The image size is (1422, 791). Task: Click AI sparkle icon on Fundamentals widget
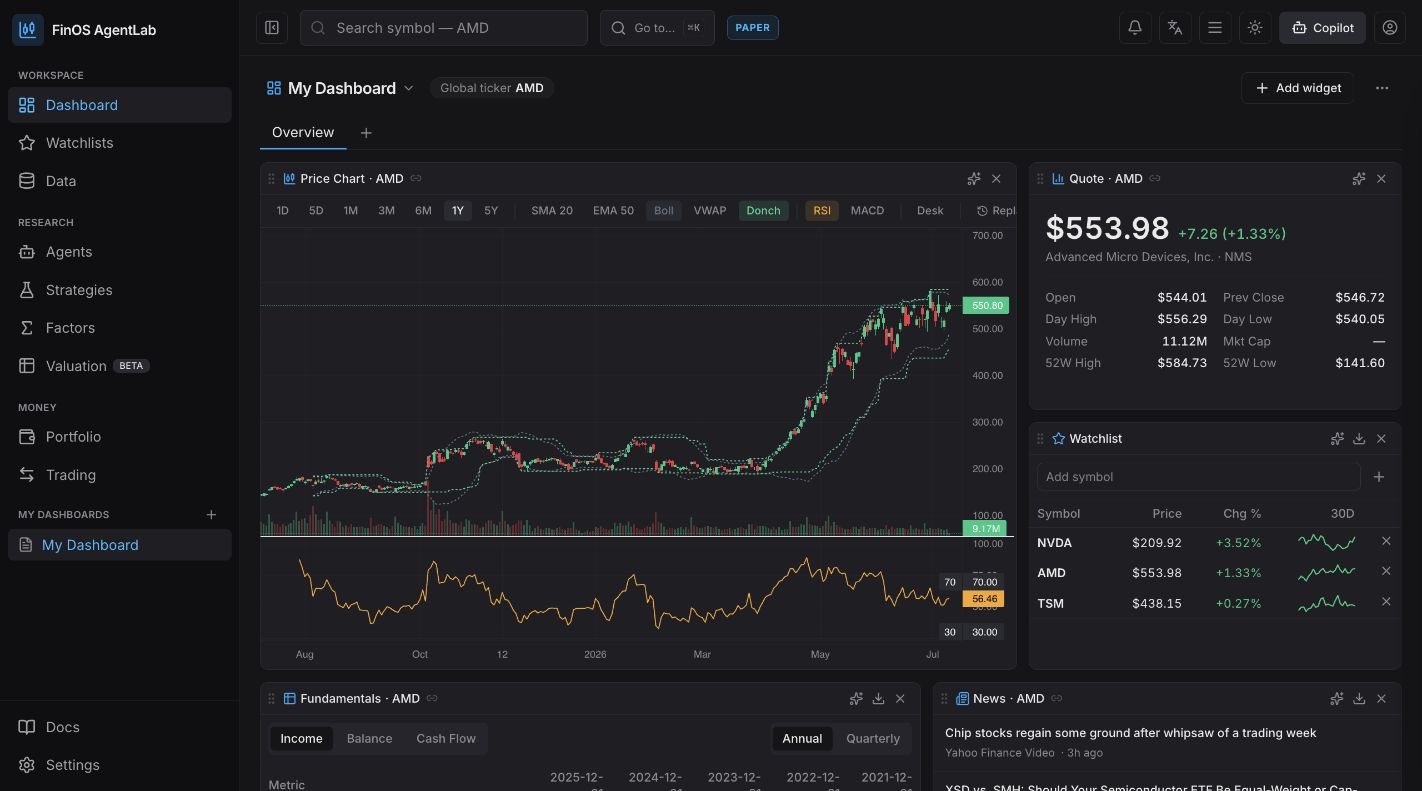(x=856, y=699)
